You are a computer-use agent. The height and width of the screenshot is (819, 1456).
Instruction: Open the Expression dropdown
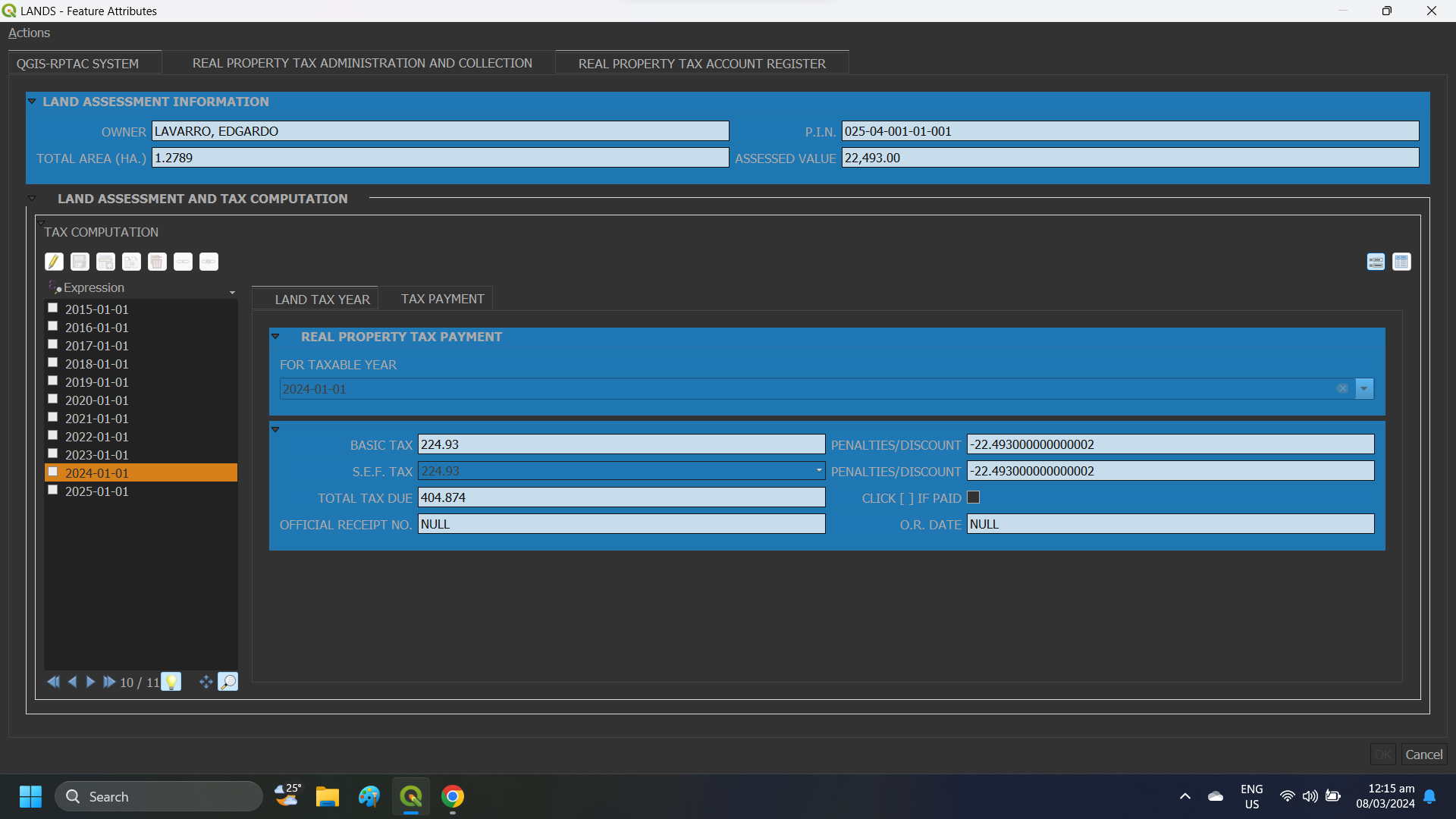coord(232,292)
